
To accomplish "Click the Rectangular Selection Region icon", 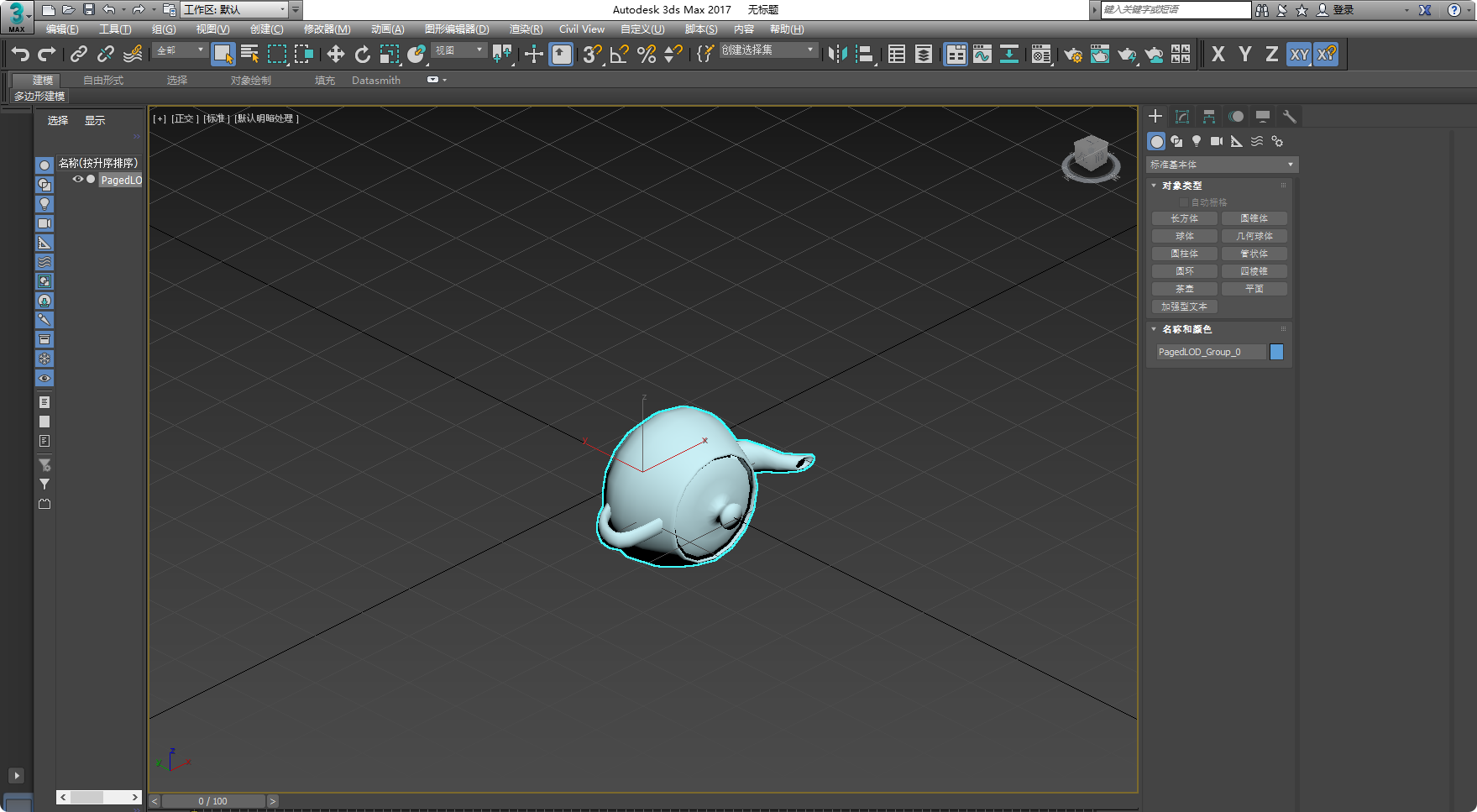I will click(x=277, y=55).
